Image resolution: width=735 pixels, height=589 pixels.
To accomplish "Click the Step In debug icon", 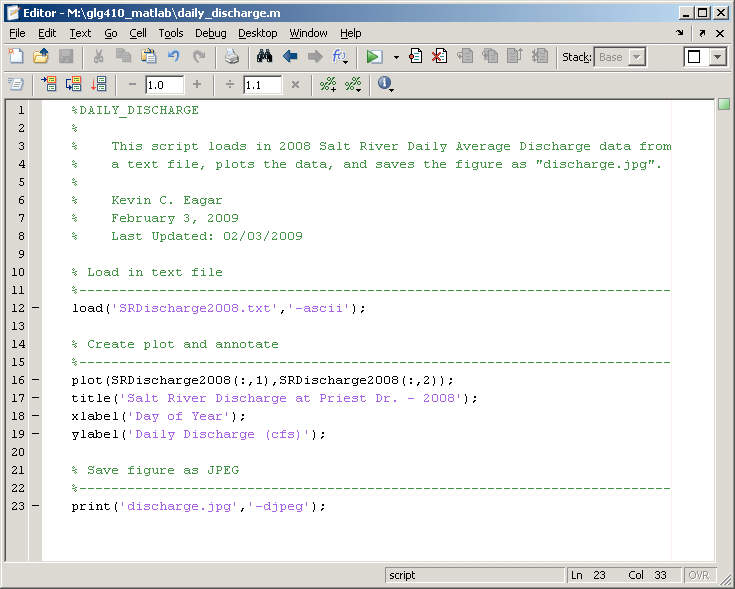I will (x=490, y=56).
